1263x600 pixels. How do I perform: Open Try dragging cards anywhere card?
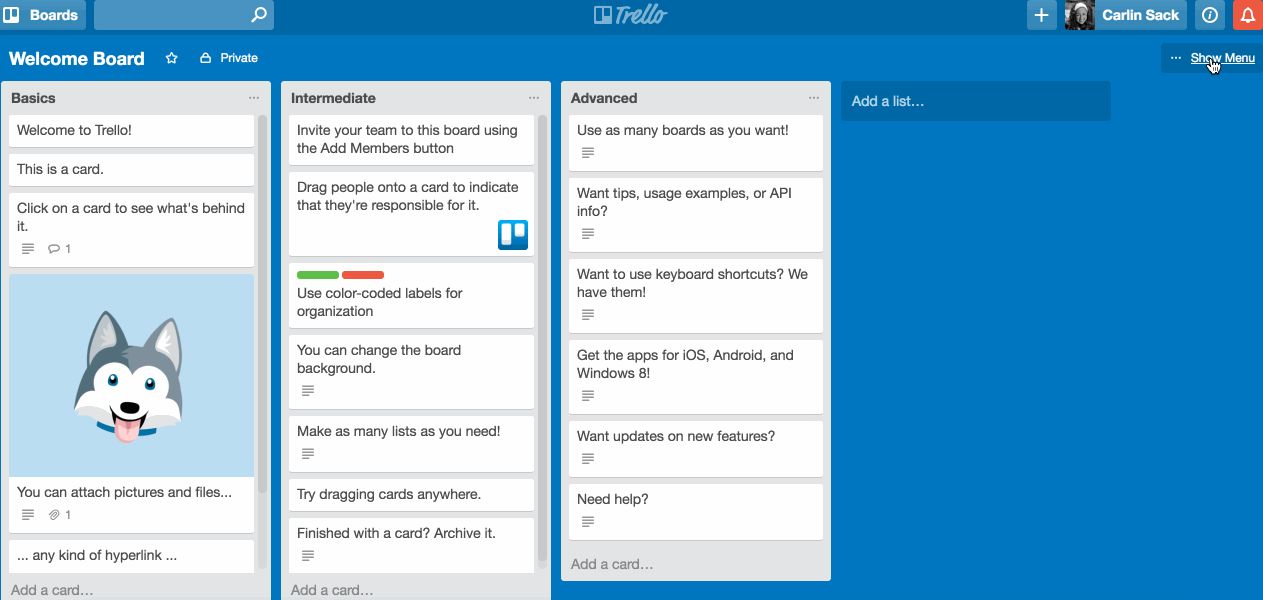[x=412, y=495]
